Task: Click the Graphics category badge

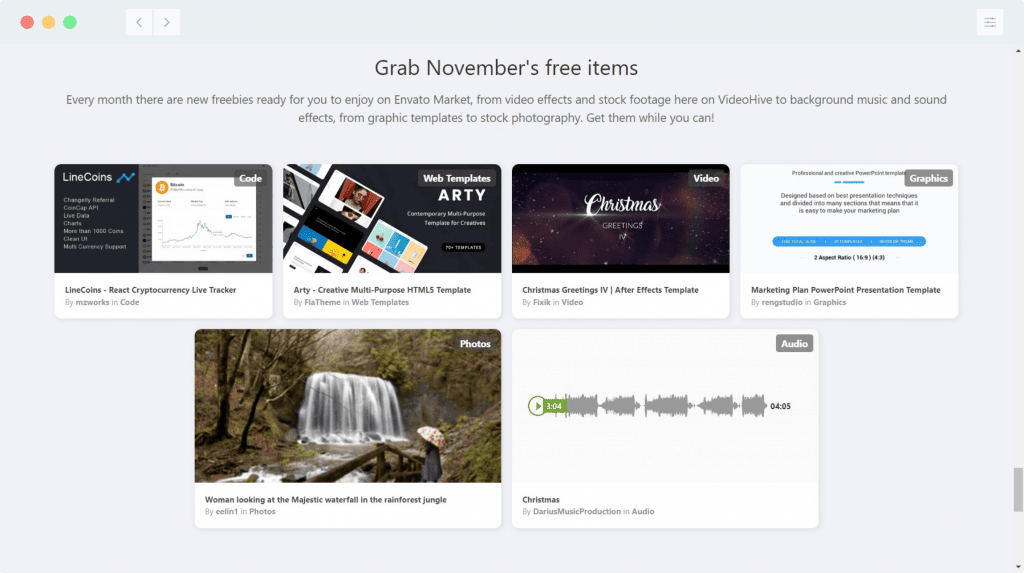Action: [928, 178]
